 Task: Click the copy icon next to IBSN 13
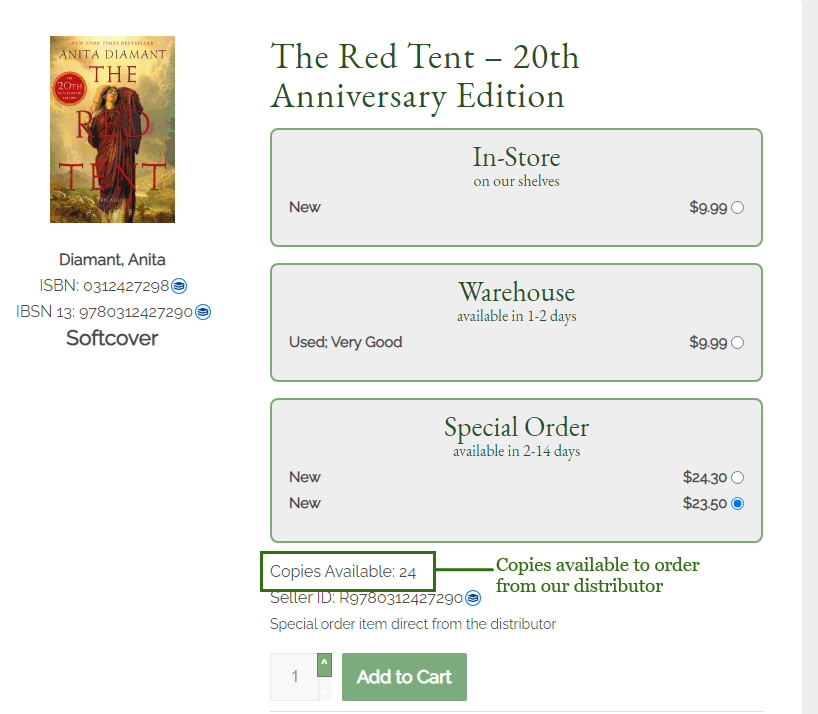203,312
